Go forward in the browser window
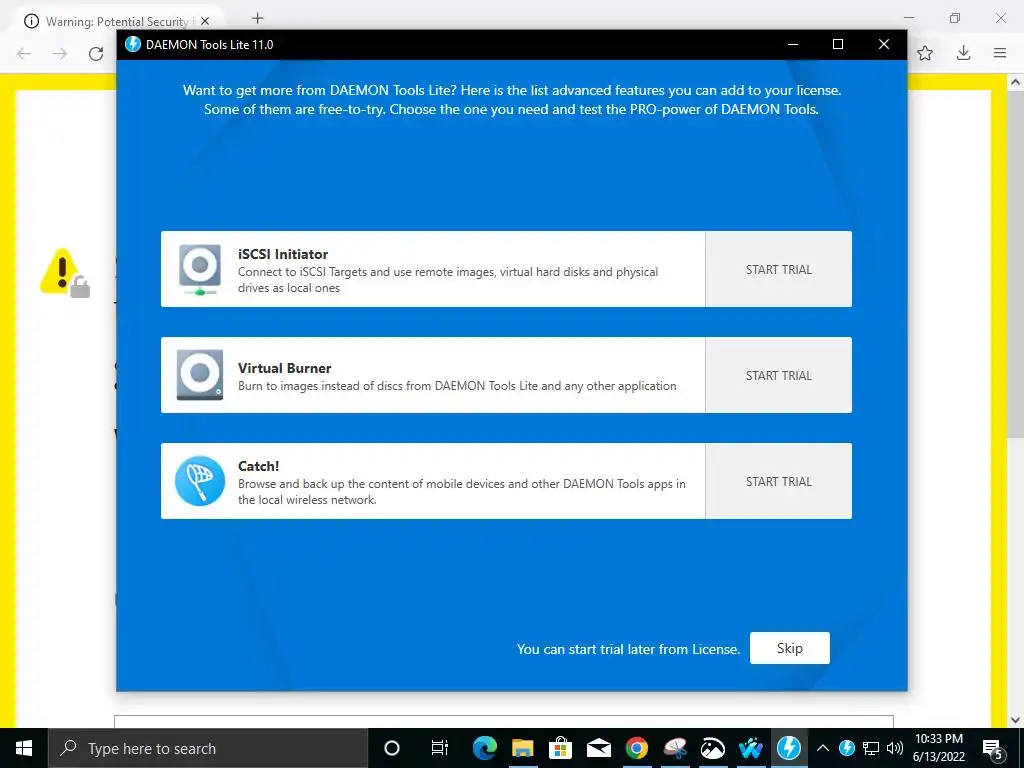This screenshot has width=1024, height=768. (60, 54)
